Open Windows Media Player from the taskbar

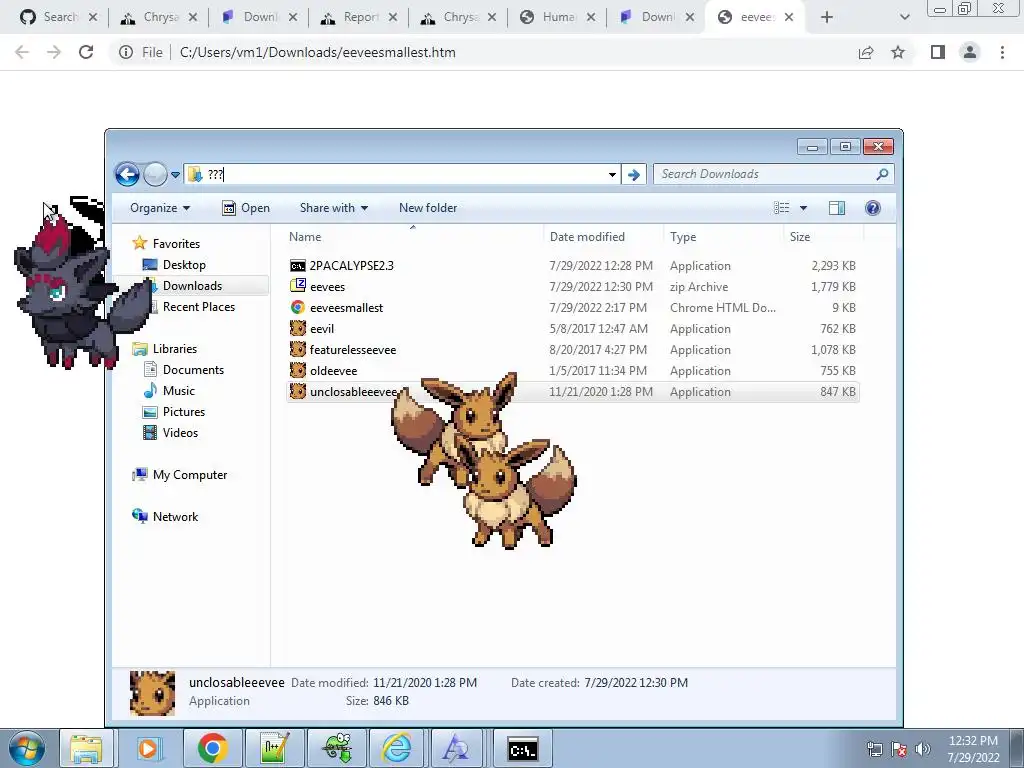149,748
